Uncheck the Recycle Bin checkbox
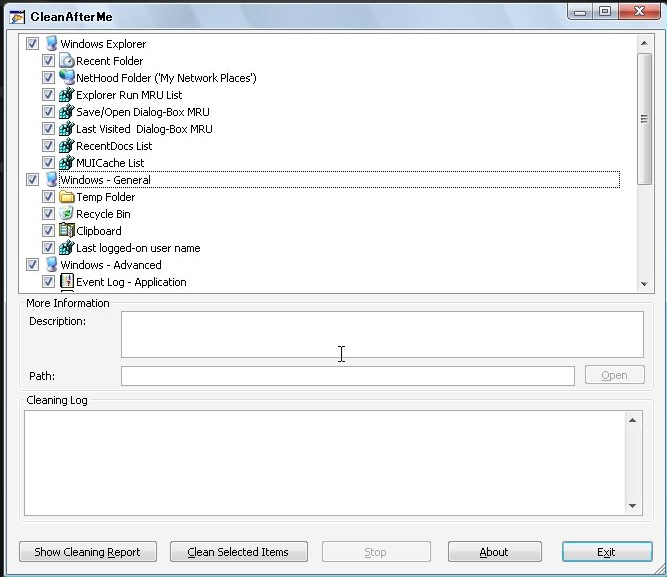The height and width of the screenshot is (577, 667). coord(48,214)
